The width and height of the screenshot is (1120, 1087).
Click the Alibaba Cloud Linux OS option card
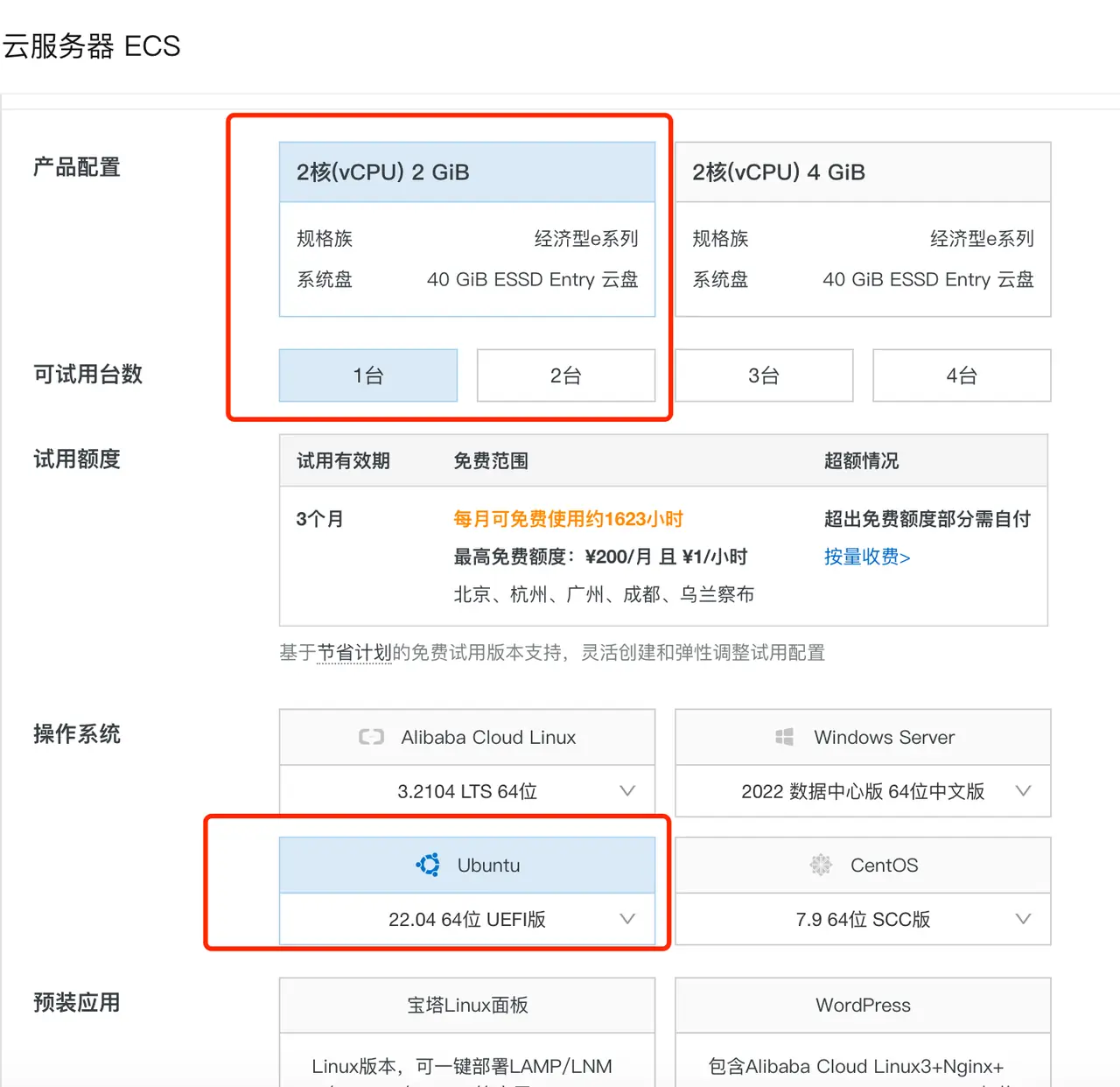(466, 737)
